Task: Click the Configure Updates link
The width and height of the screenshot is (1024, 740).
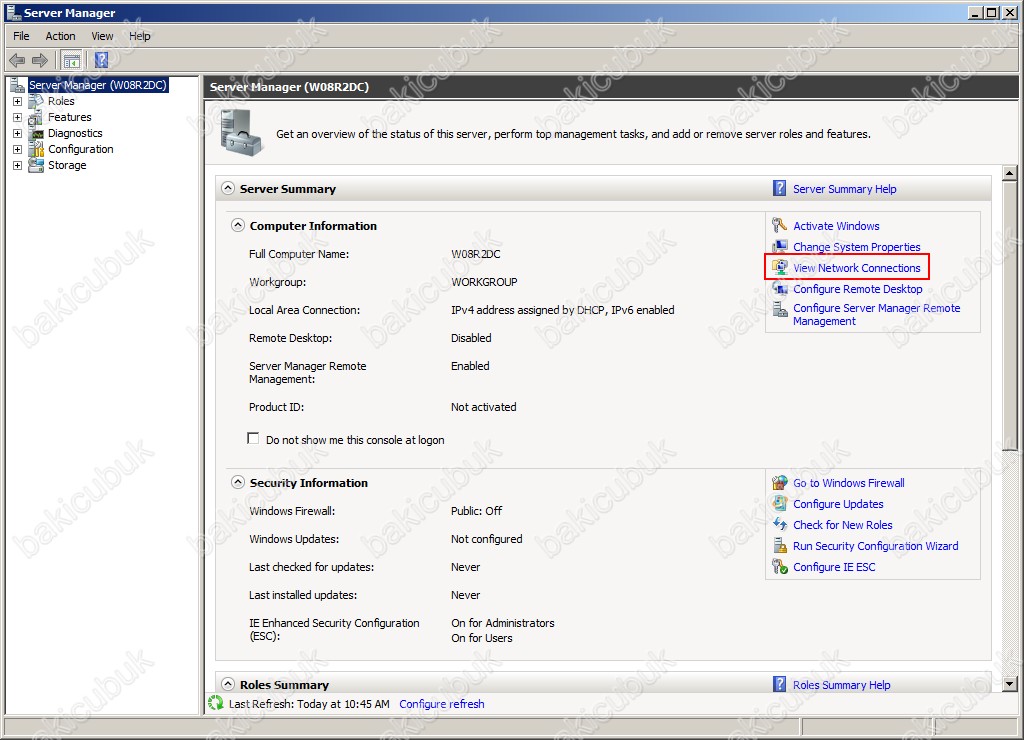Action: coord(838,504)
